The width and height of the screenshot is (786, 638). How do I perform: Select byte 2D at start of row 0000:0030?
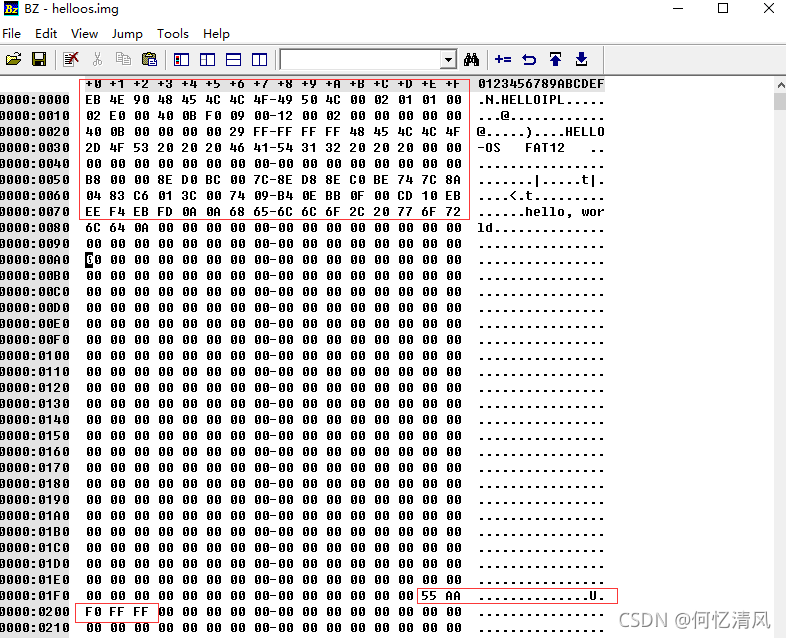tap(93, 148)
